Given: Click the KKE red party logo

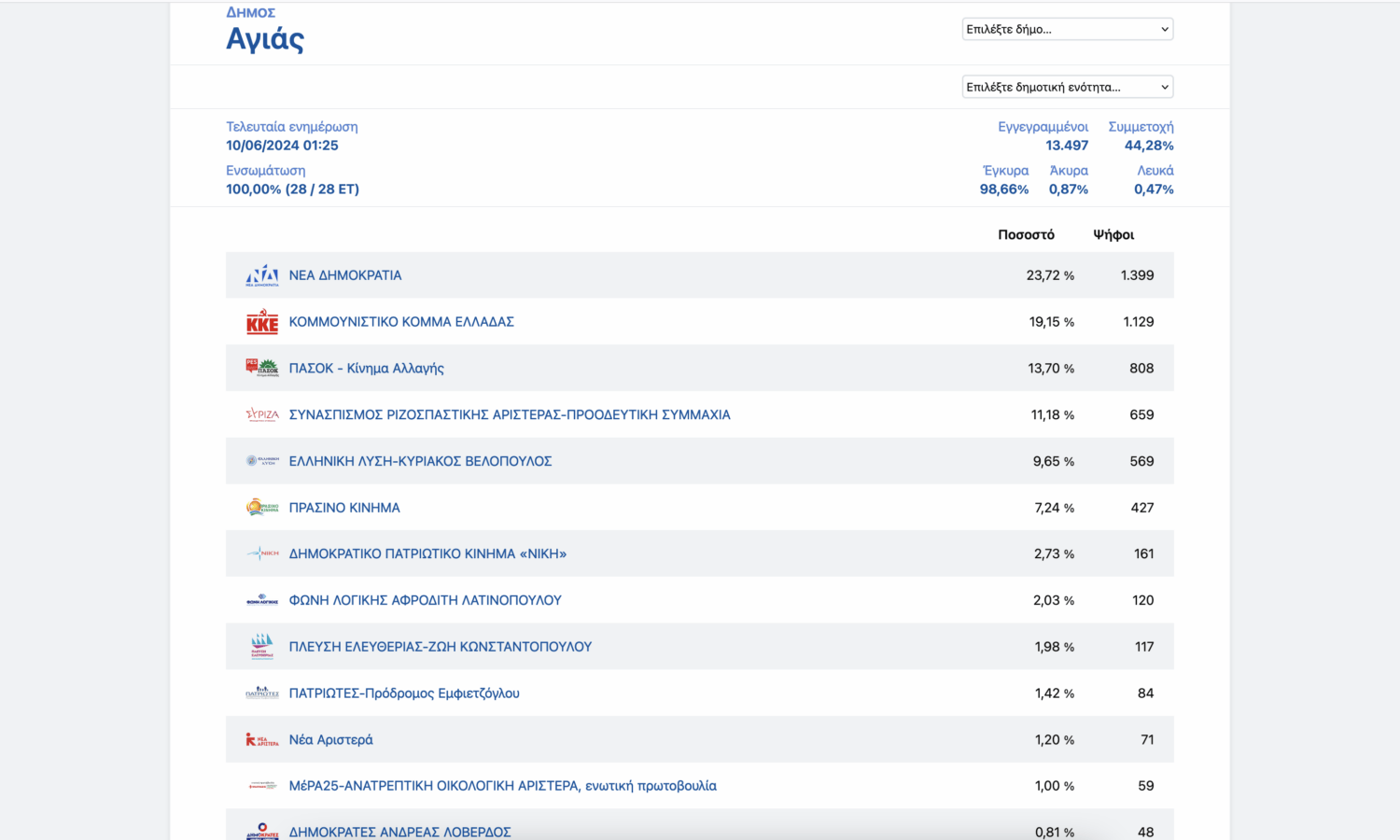Looking at the screenshot, I should pyautogui.click(x=262, y=322).
